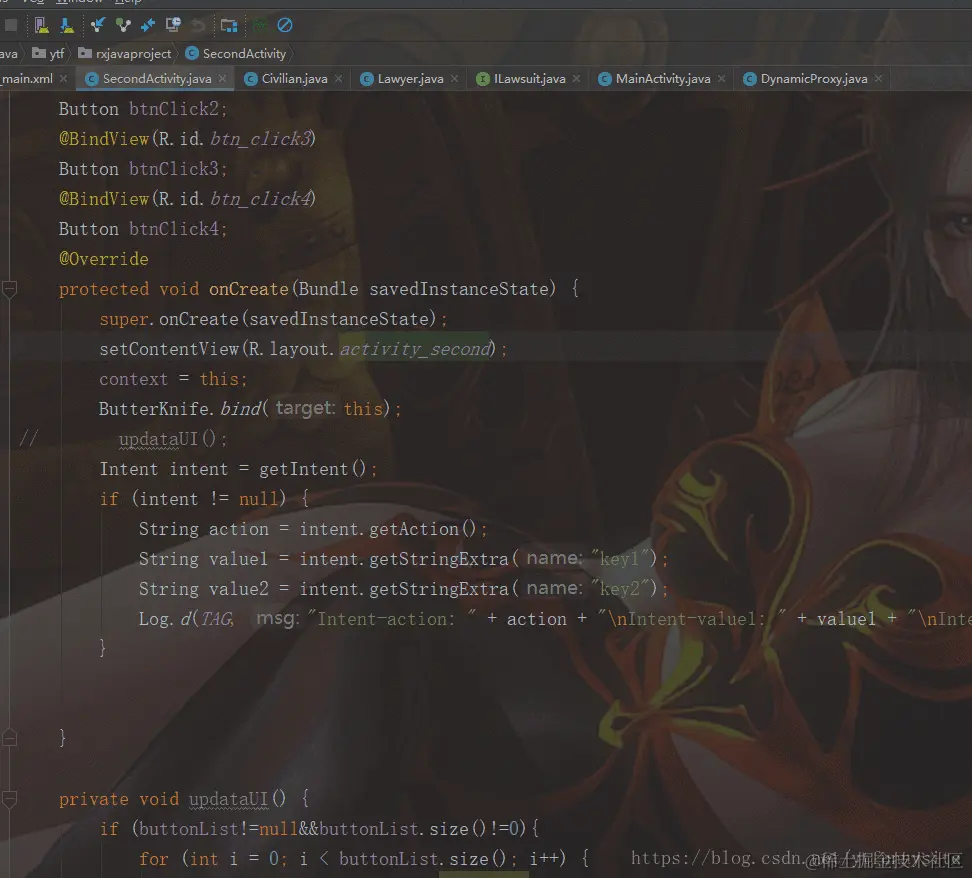972x878 pixels.
Task: Select the SecondActivity.java tab
Action: [x=149, y=79]
